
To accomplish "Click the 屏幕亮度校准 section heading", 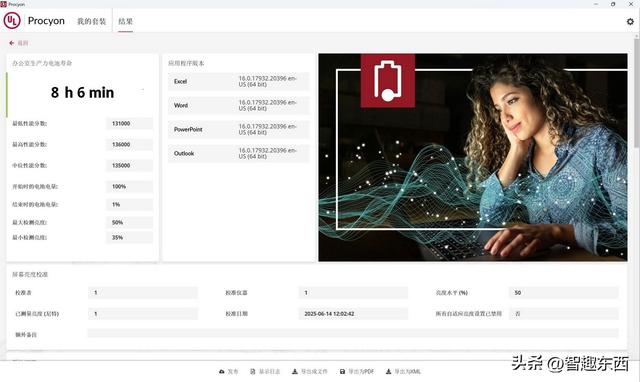I will 30,275.
